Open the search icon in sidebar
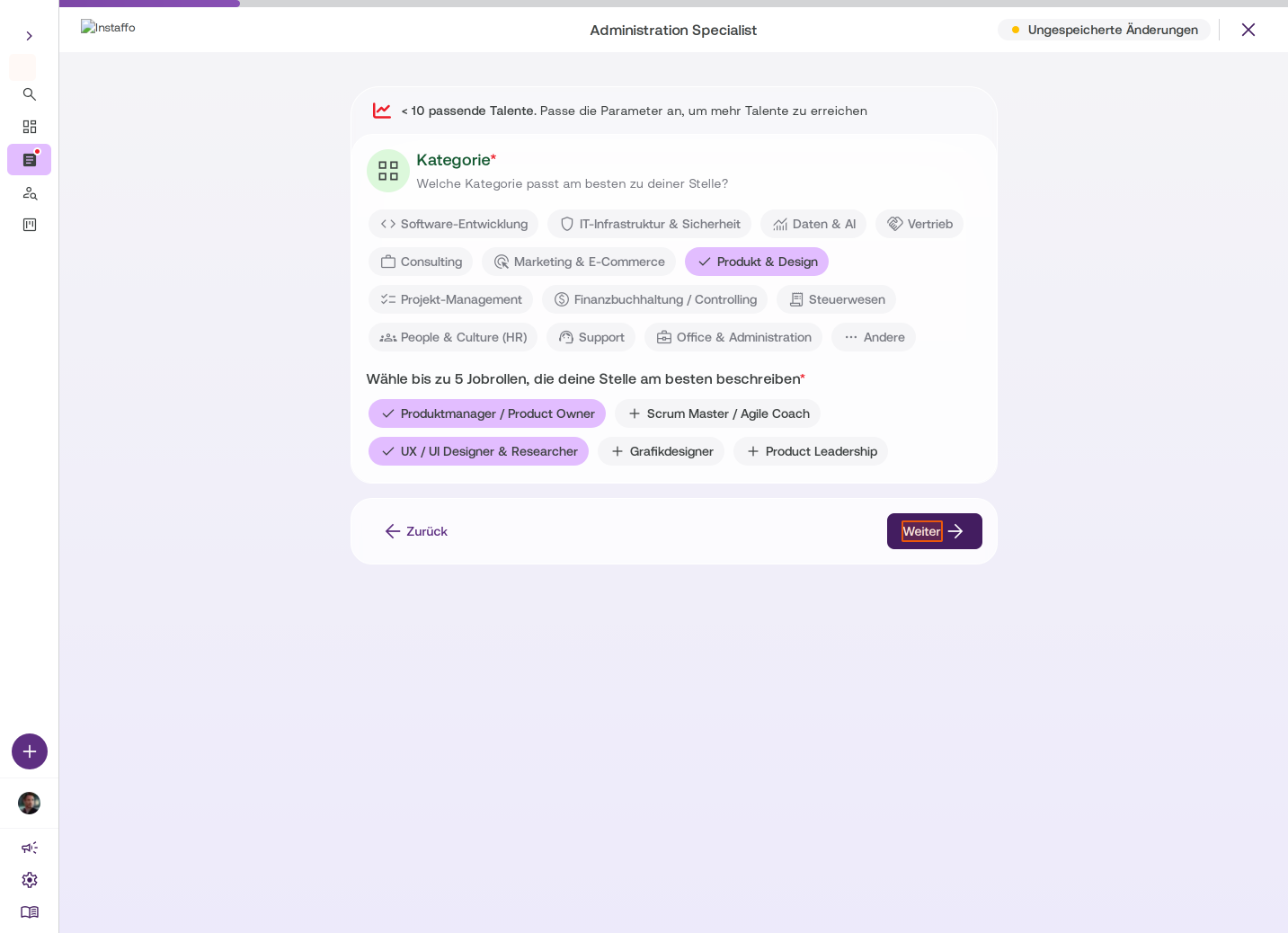 point(30,94)
